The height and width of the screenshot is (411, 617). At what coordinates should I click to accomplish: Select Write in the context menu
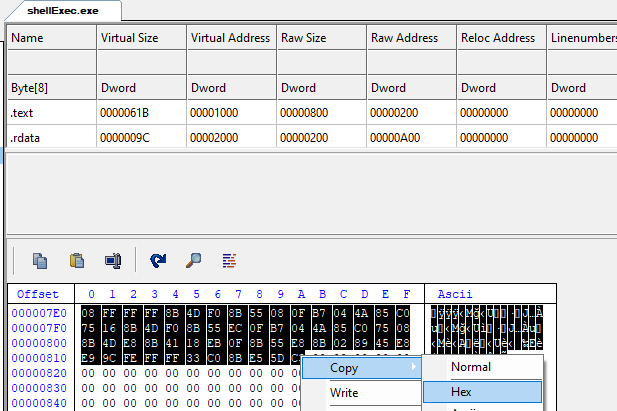point(362,393)
